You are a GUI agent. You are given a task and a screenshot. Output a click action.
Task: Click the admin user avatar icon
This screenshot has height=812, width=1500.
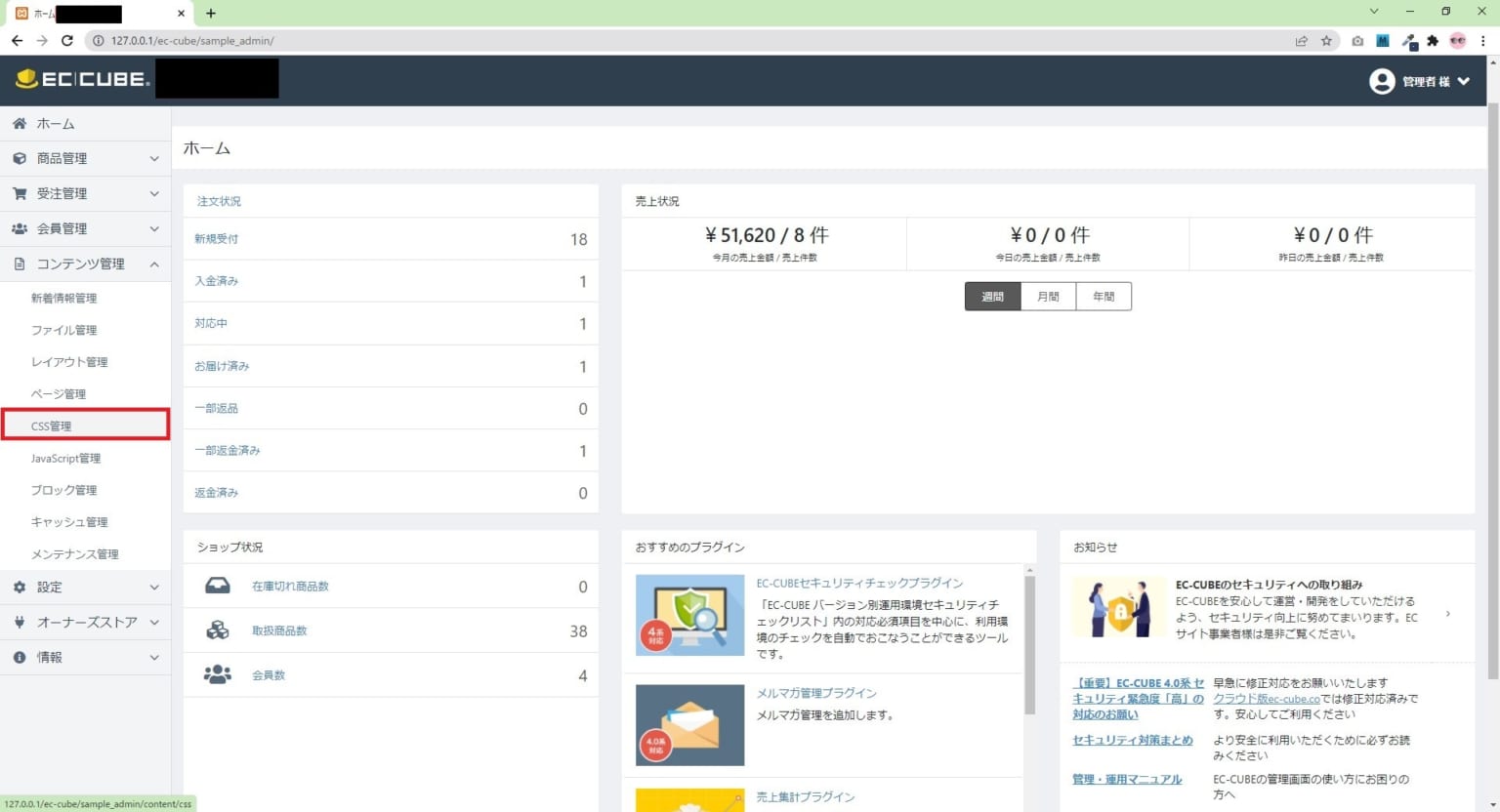point(1382,81)
